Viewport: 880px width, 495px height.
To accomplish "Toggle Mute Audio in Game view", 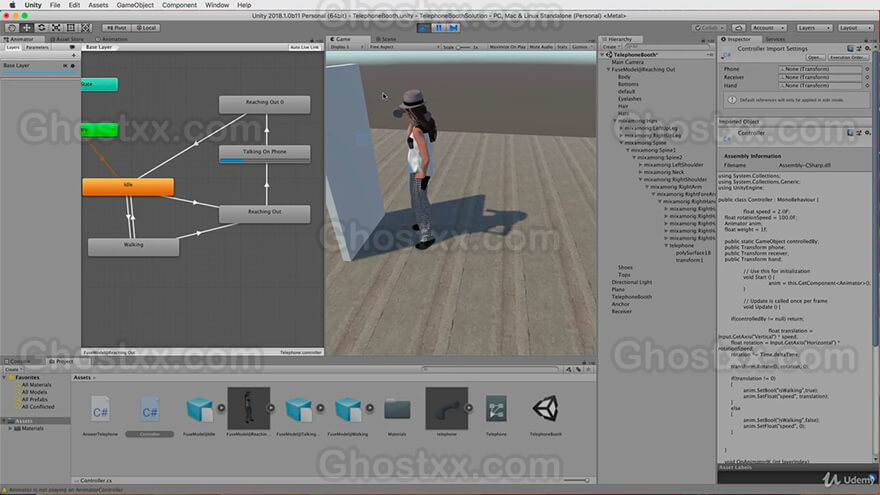I will tap(541, 47).
